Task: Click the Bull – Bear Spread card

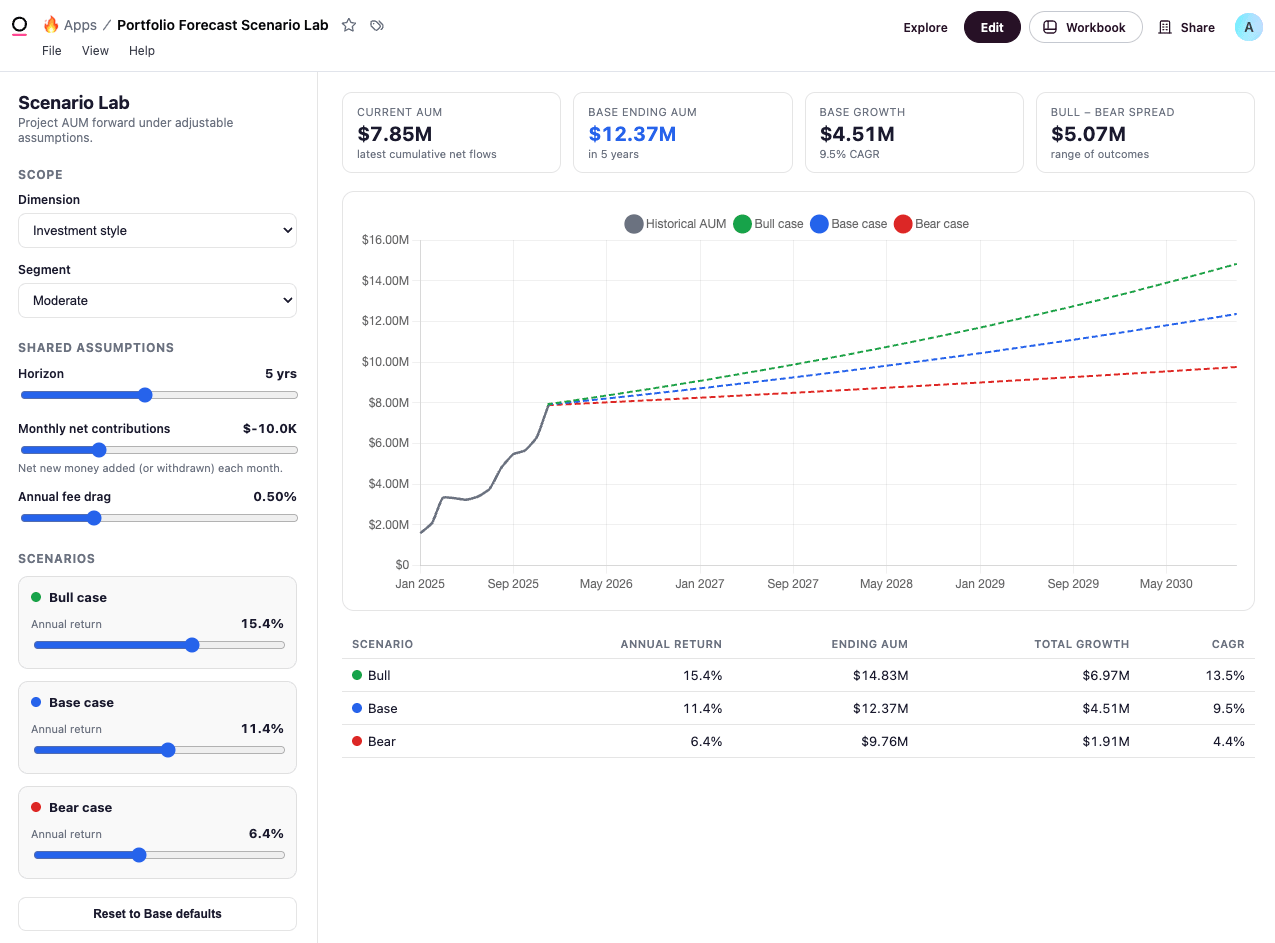Action: pyautogui.click(x=1145, y=133)
